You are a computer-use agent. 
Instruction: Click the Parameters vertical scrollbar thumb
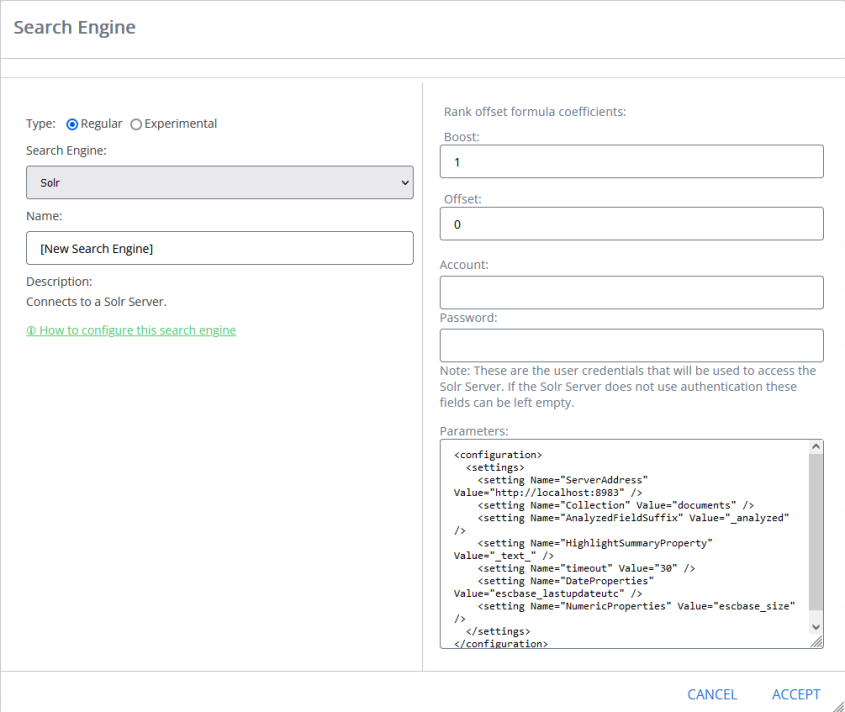(816, 532)
